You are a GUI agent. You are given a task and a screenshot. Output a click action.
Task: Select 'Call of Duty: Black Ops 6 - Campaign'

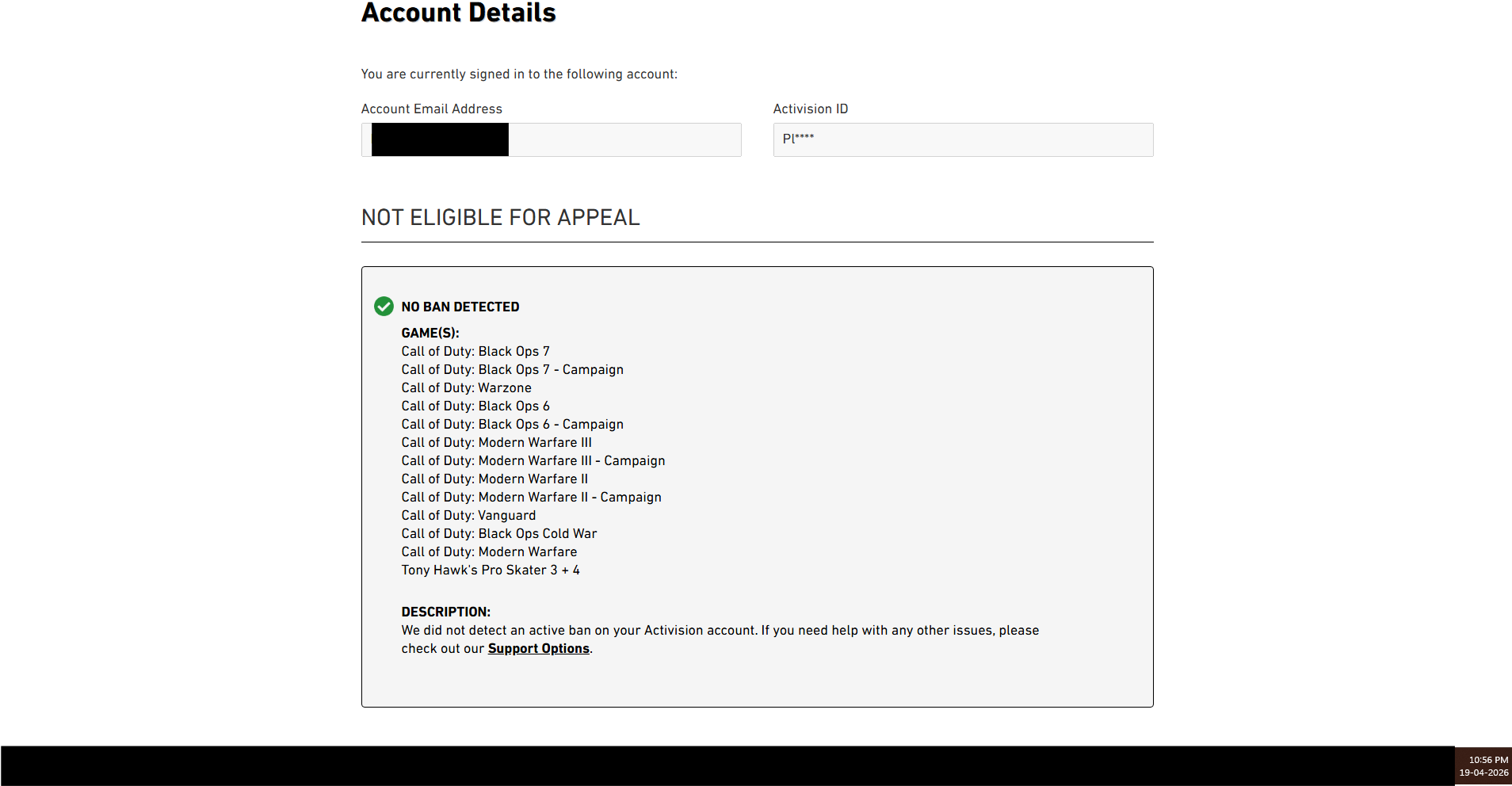[513, 425]
